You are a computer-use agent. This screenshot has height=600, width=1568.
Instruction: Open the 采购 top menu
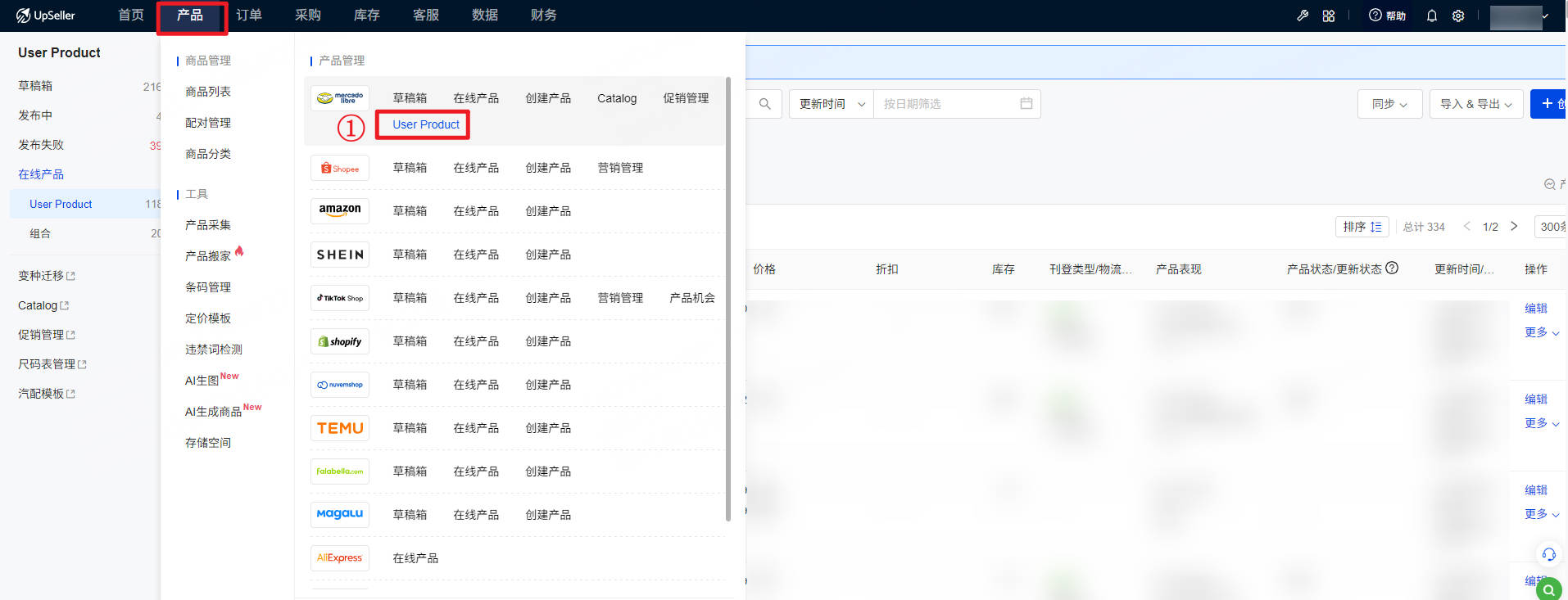click(308, 16)
